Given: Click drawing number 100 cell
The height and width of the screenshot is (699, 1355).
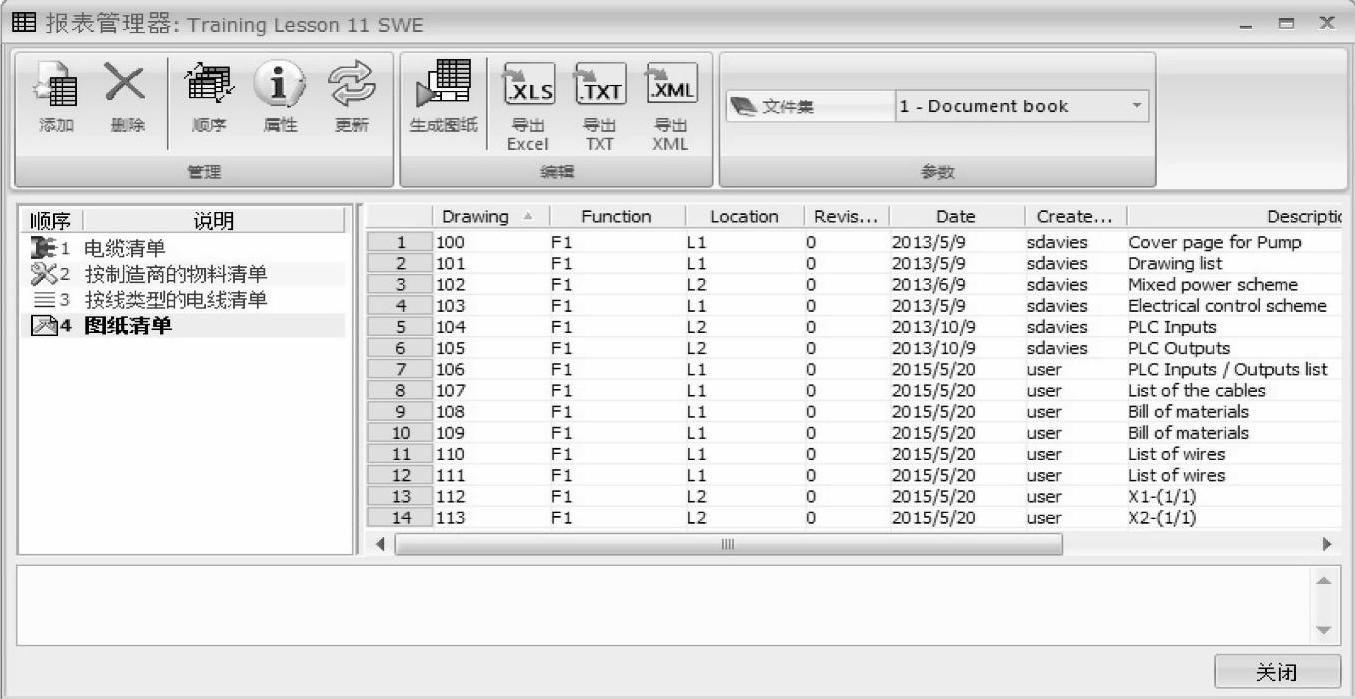Looking at the screenshot, I should (450, 242).
